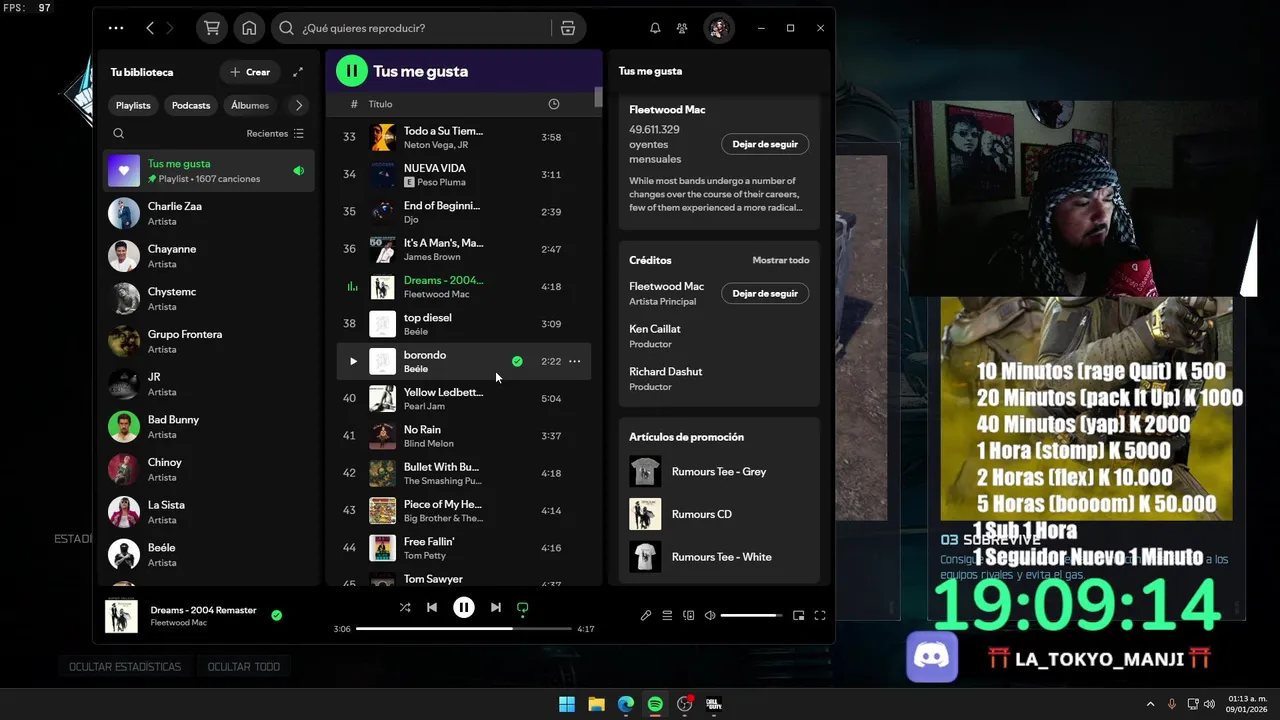
Task: Pause playback in the bottom player
Action: tap(464, 607)
